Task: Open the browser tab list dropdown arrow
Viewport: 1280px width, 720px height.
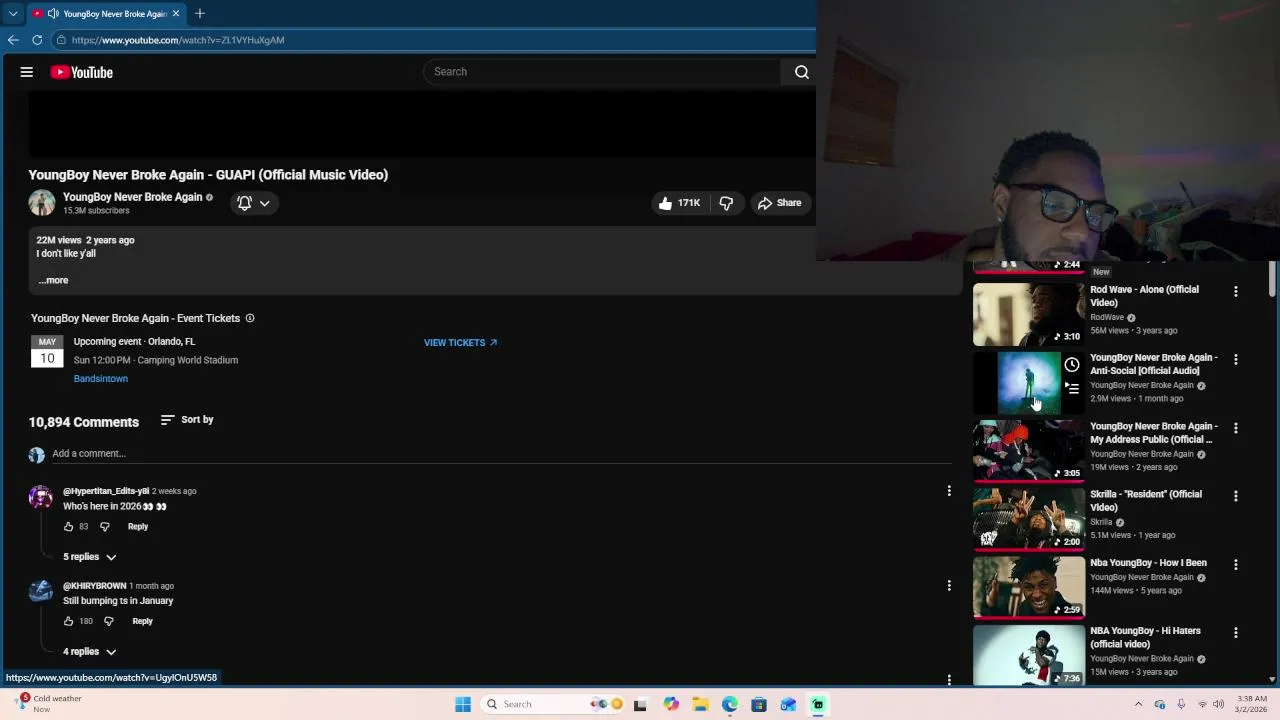Action: point(13,14)
